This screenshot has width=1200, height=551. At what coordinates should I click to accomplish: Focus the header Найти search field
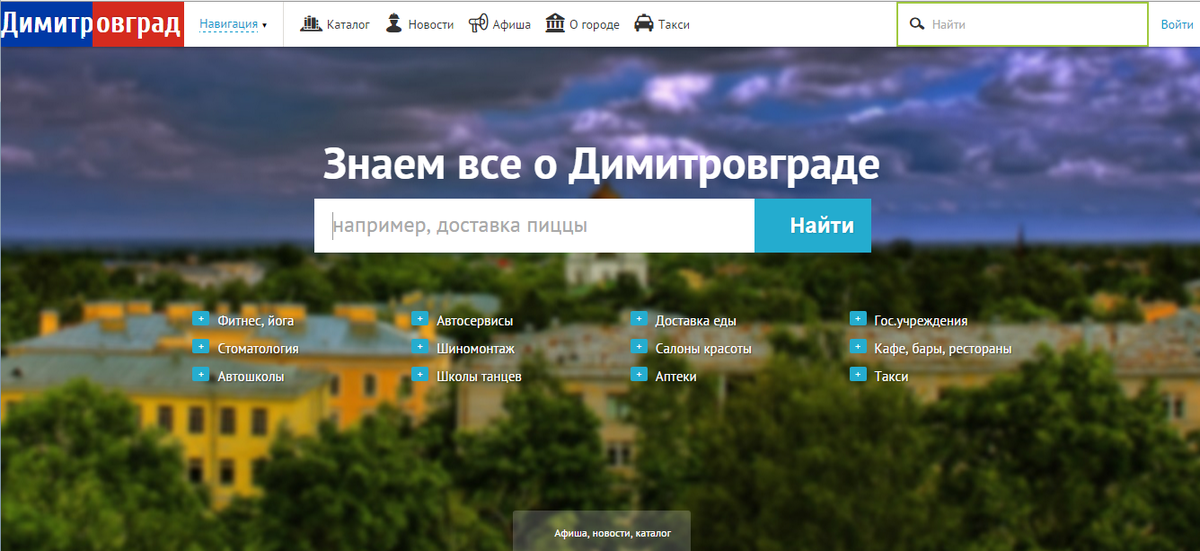pyautogui.click(x=1022, y=24)
